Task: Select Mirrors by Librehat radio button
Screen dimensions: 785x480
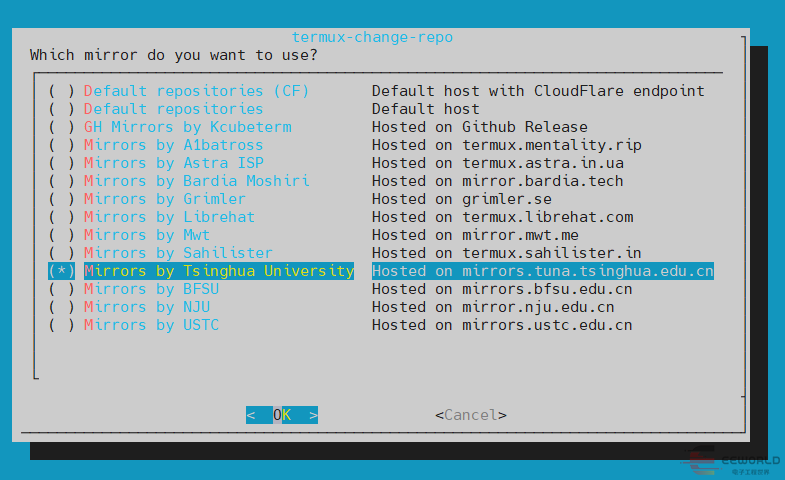Action: 61,217
